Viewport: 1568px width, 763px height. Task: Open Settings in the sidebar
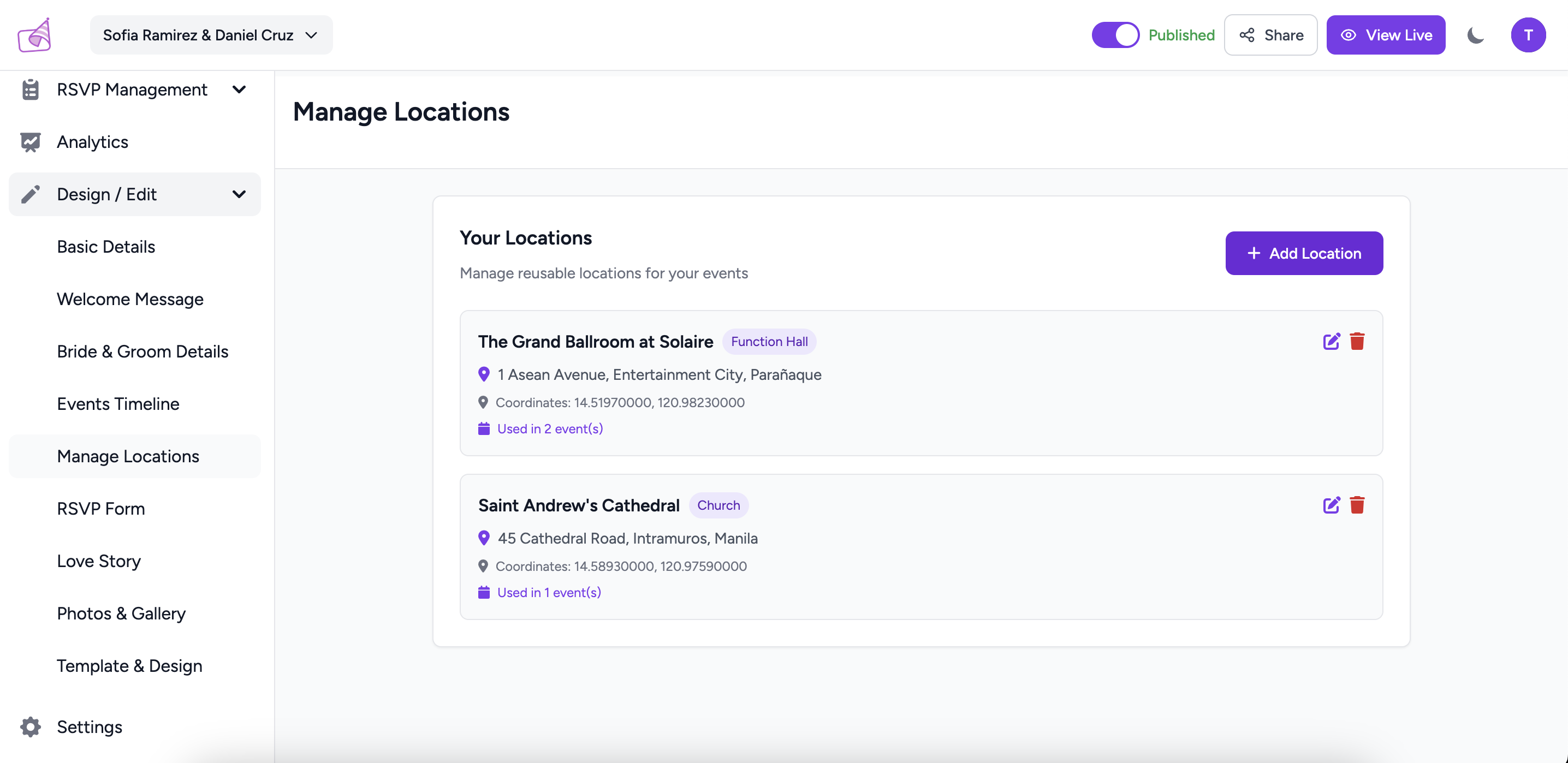pos(134,726)
